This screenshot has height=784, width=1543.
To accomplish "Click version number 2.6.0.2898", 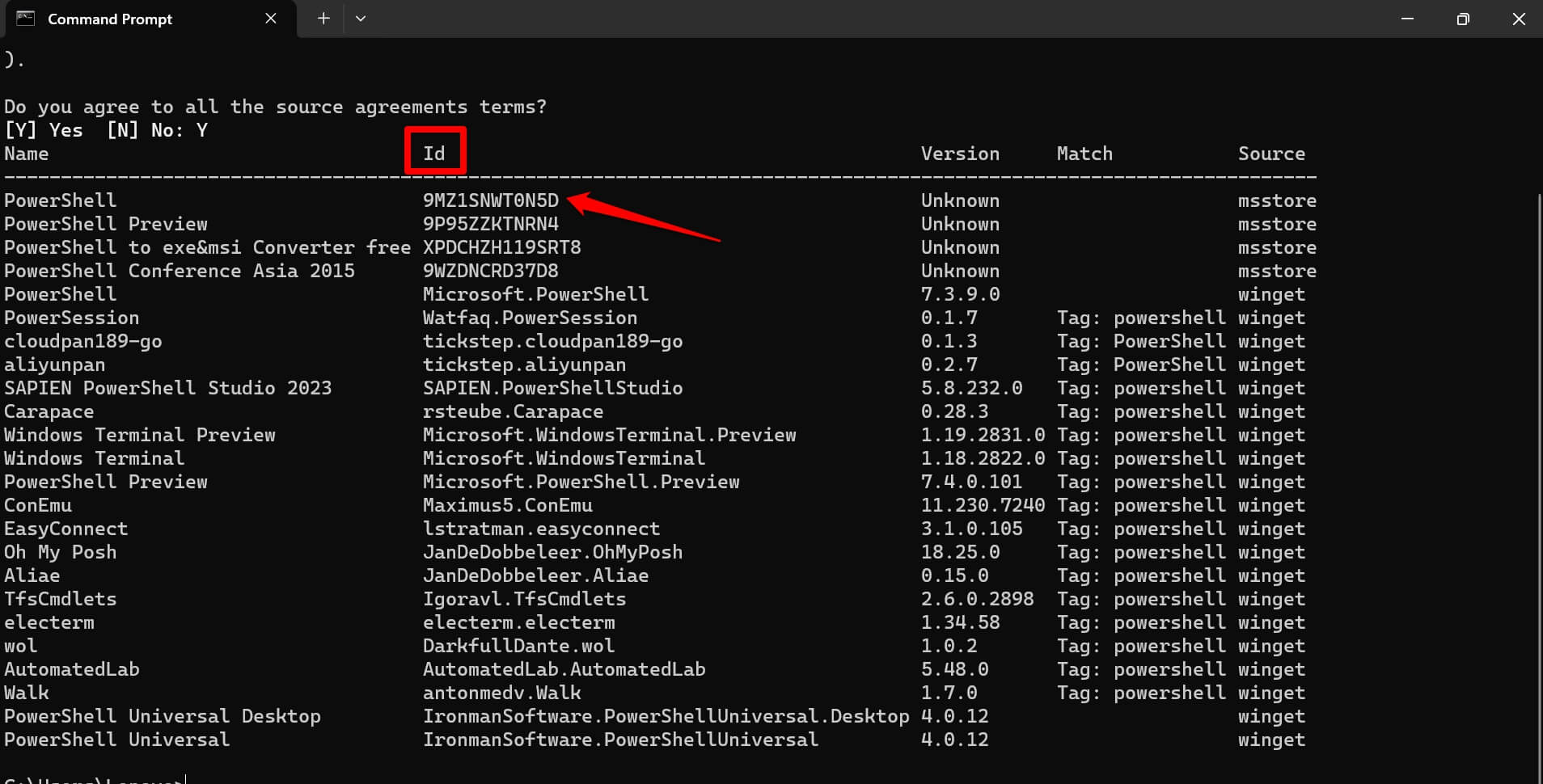I will point(978,599).
